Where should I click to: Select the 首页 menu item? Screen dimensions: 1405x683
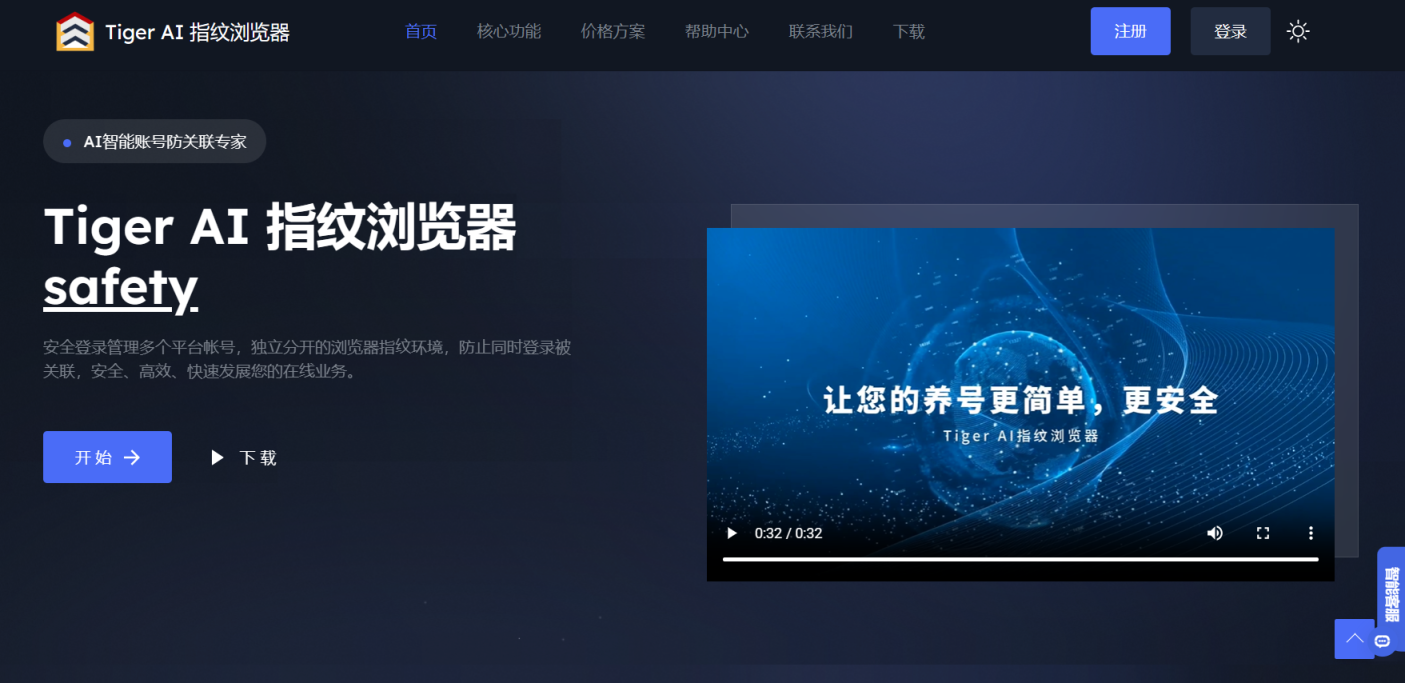[420, 31]
